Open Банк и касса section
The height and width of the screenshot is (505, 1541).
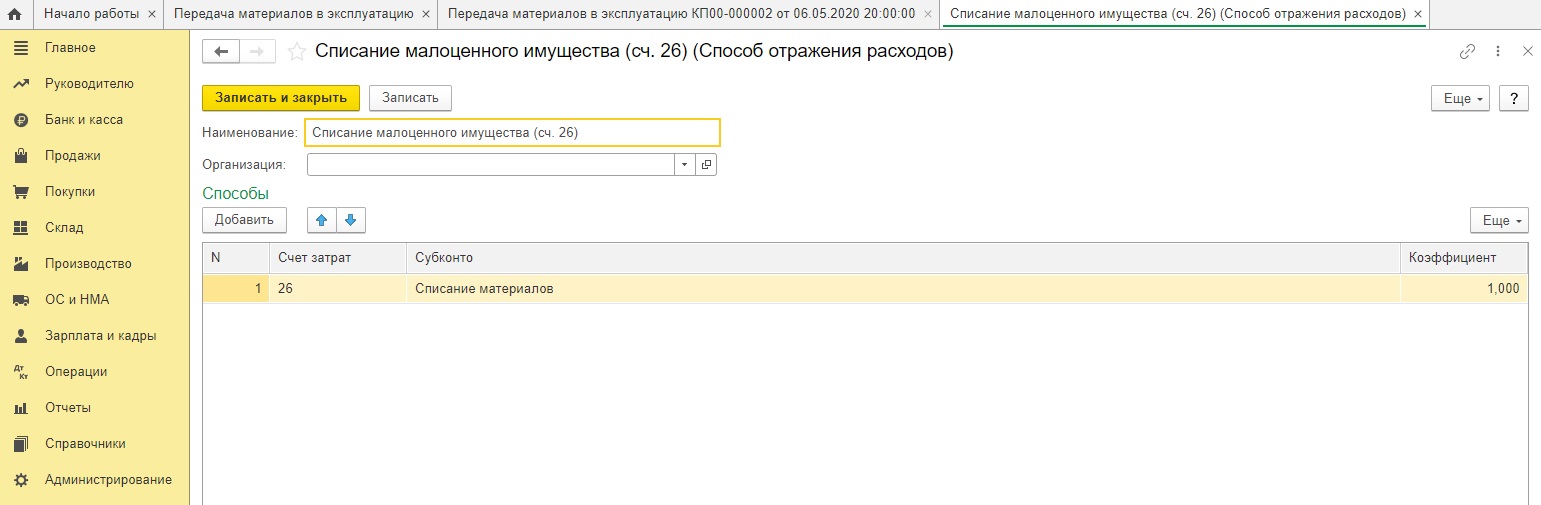[x=84, y=120]
